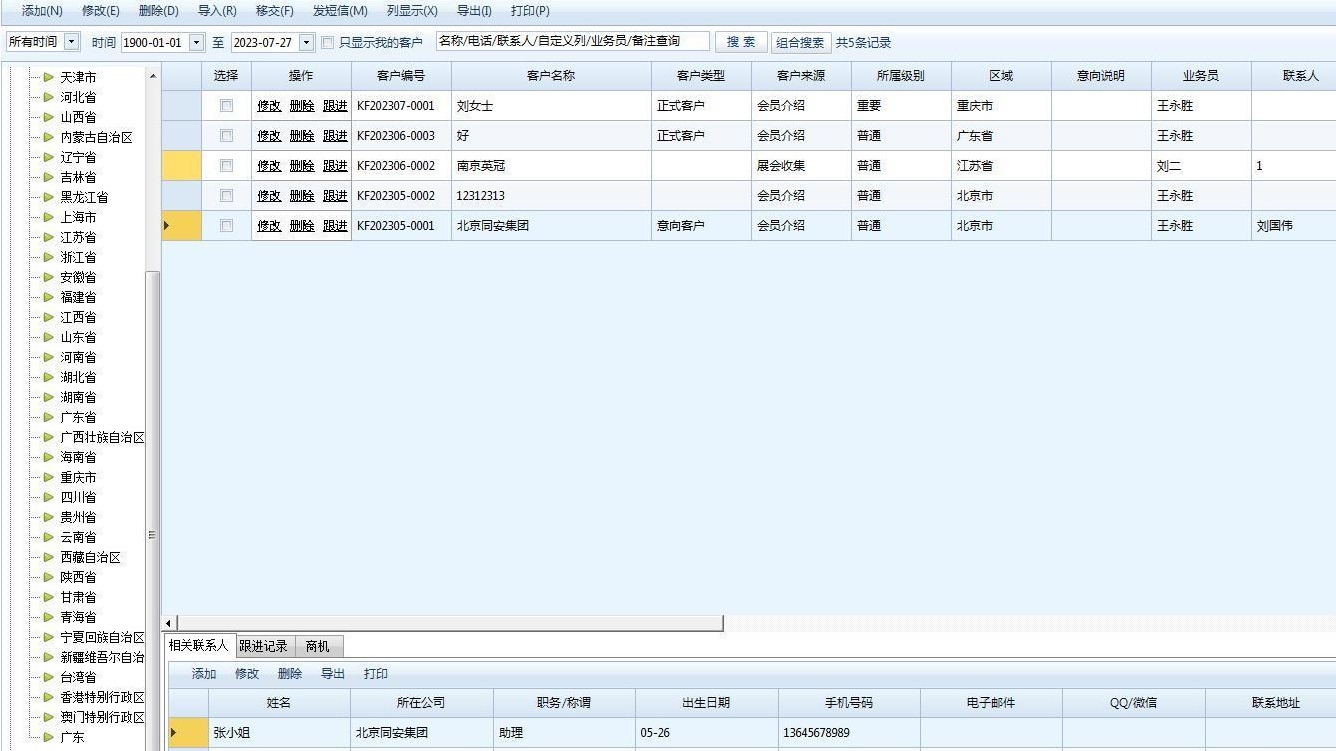Tick the checkbox for 刘女士 row

(x=226, y=106)
